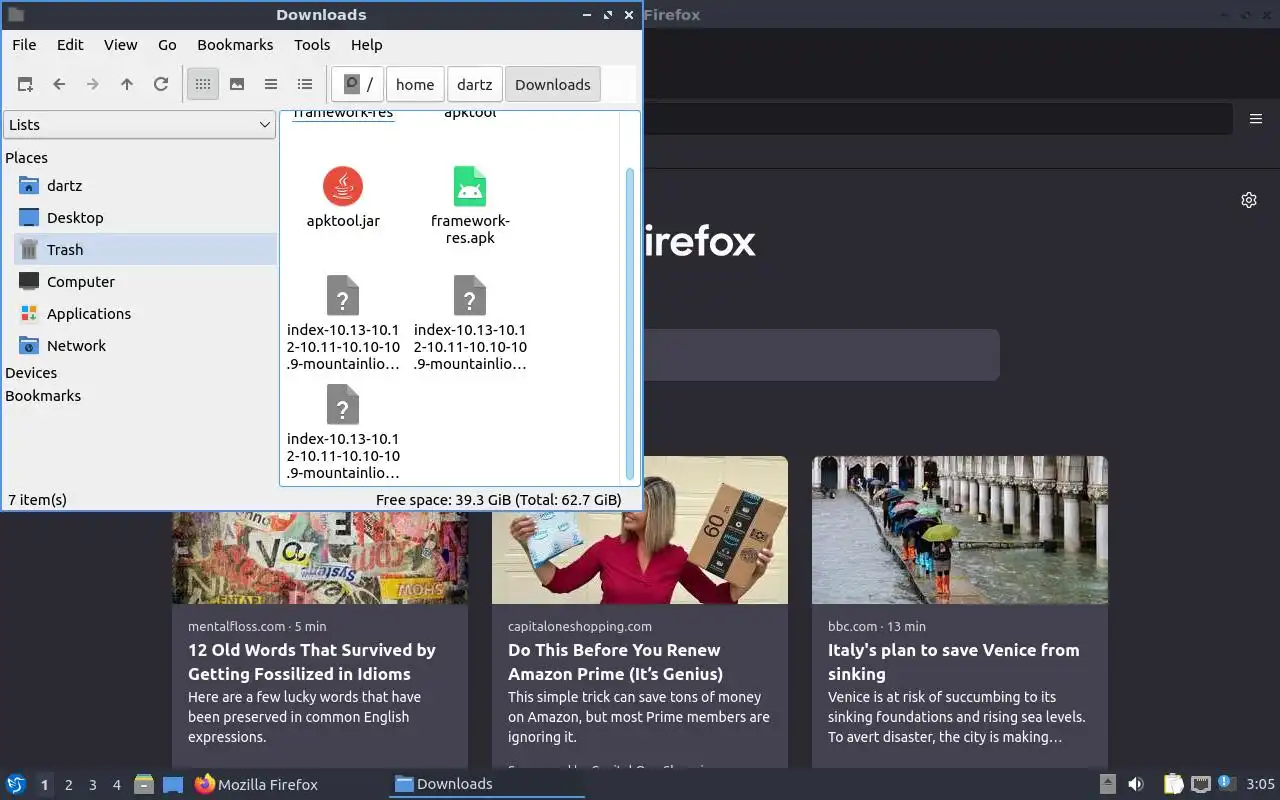Open the network tray icon

1201,785
